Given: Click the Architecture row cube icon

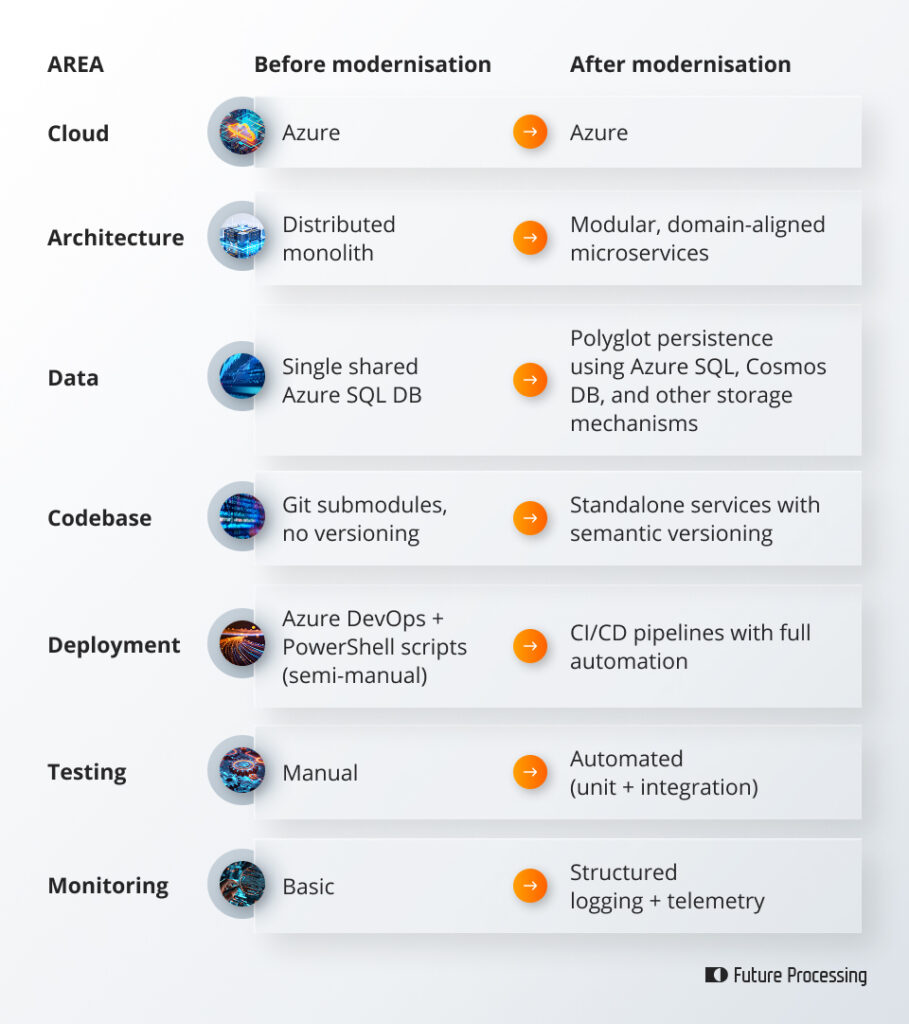Looking at the screenshot, I should click(x=242, y=237).
